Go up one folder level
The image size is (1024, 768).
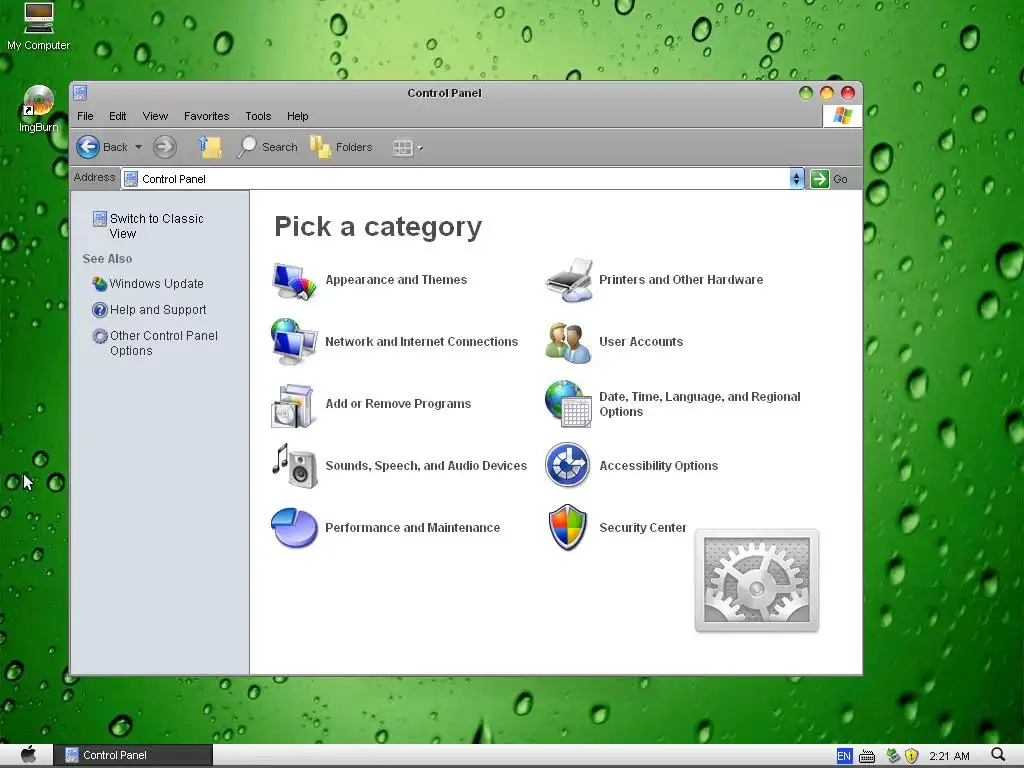click(210, 147)
